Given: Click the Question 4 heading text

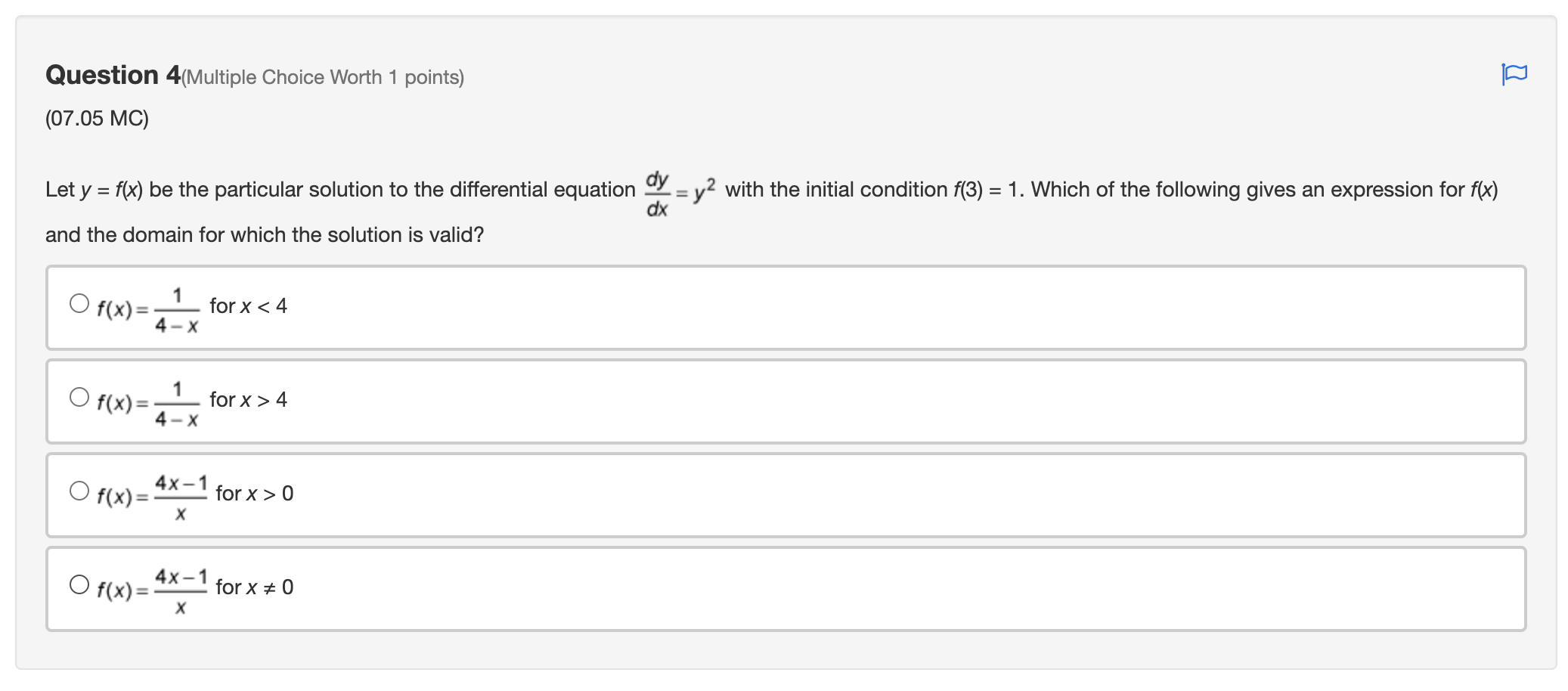Looking at the screenshot, I should pyautogui.click(x=110, y=75).
